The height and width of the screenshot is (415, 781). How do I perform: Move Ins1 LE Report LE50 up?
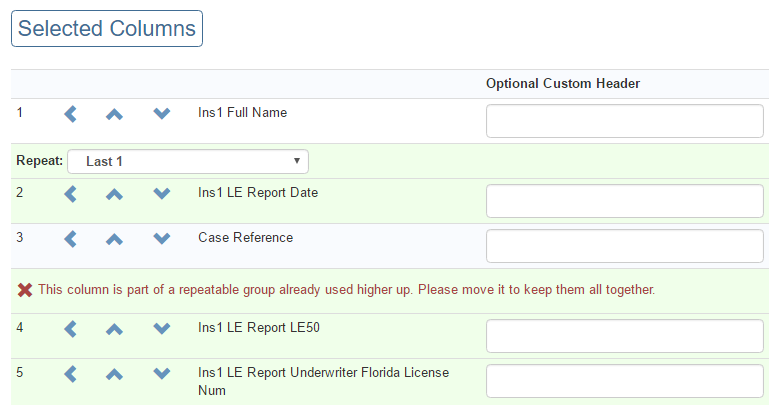[x=114, y=329]
